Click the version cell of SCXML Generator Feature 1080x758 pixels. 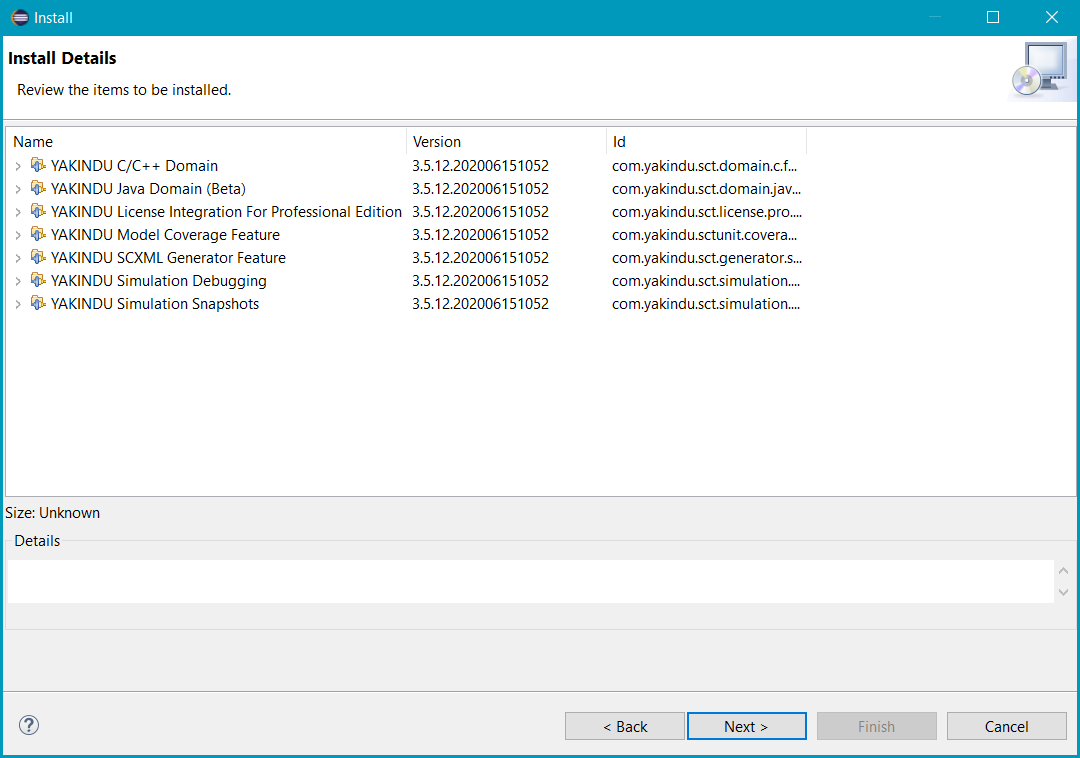pos(481,257)
